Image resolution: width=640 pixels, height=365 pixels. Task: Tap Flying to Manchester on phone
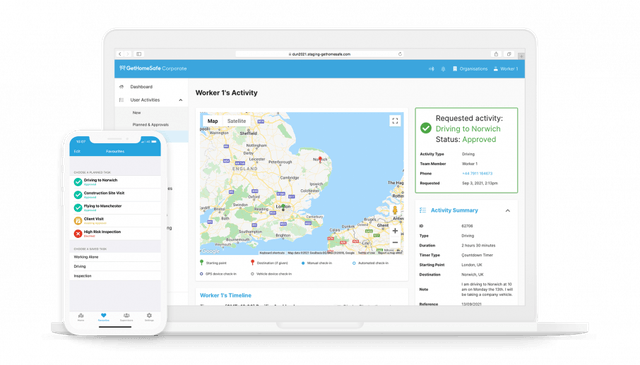pyautogui.click(x=115, y=208)
